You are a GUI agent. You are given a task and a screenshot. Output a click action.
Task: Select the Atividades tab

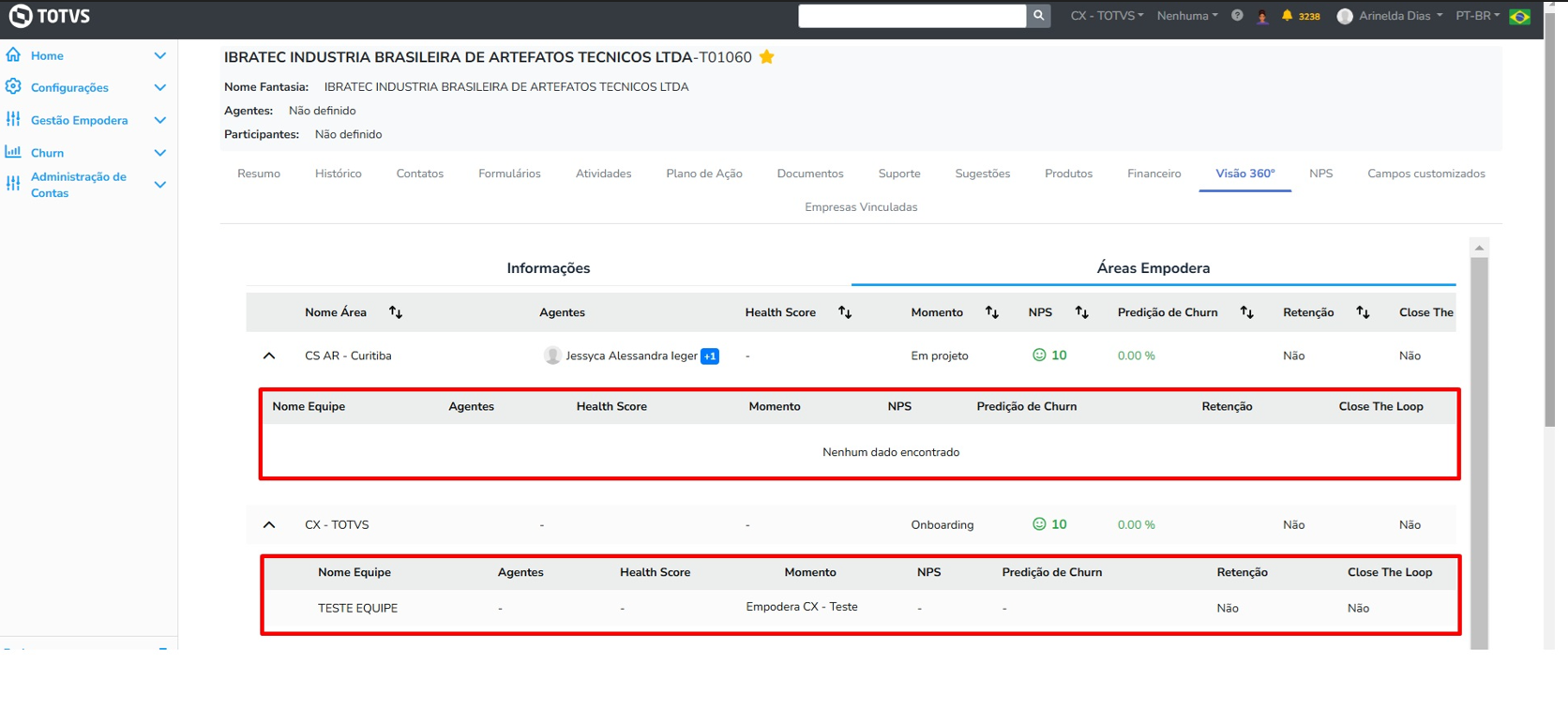click(x=603, y=174)
